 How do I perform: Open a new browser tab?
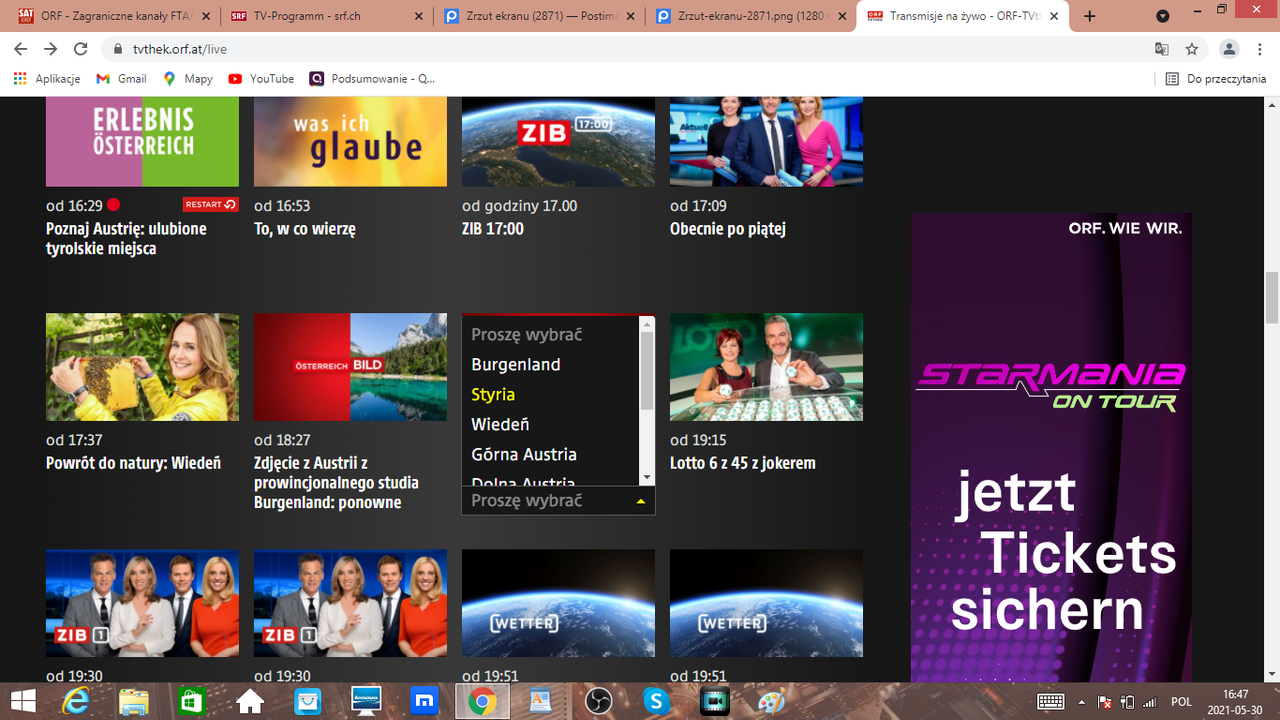pyautogui.click(x=1089, y=16)
